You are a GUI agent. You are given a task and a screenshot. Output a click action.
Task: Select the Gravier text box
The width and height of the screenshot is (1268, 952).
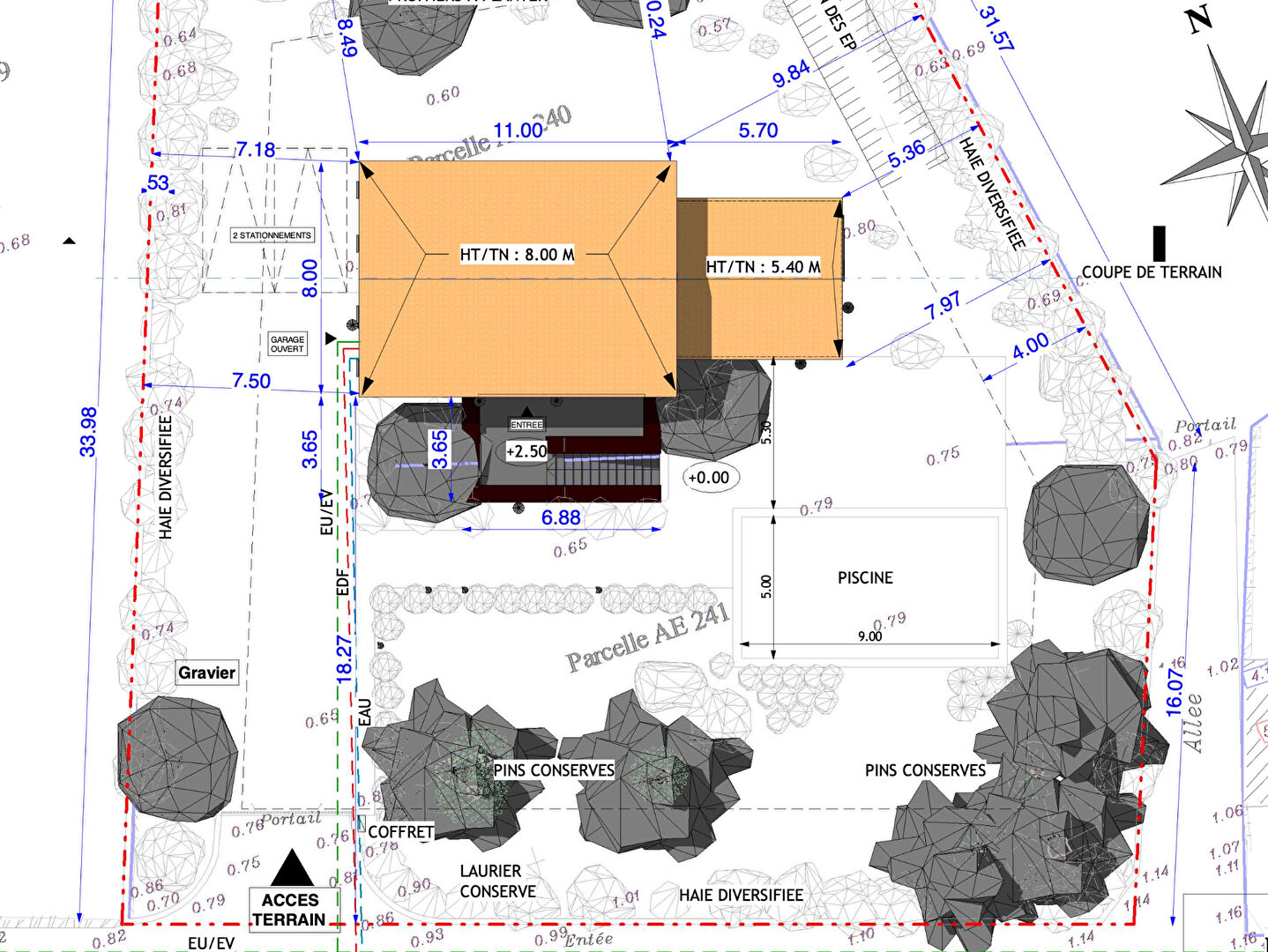[x=207, y=673]
